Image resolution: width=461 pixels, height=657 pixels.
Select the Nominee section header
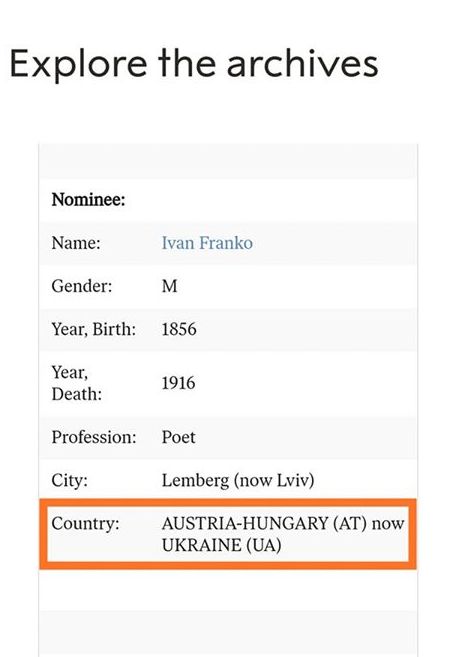point(88,199)
